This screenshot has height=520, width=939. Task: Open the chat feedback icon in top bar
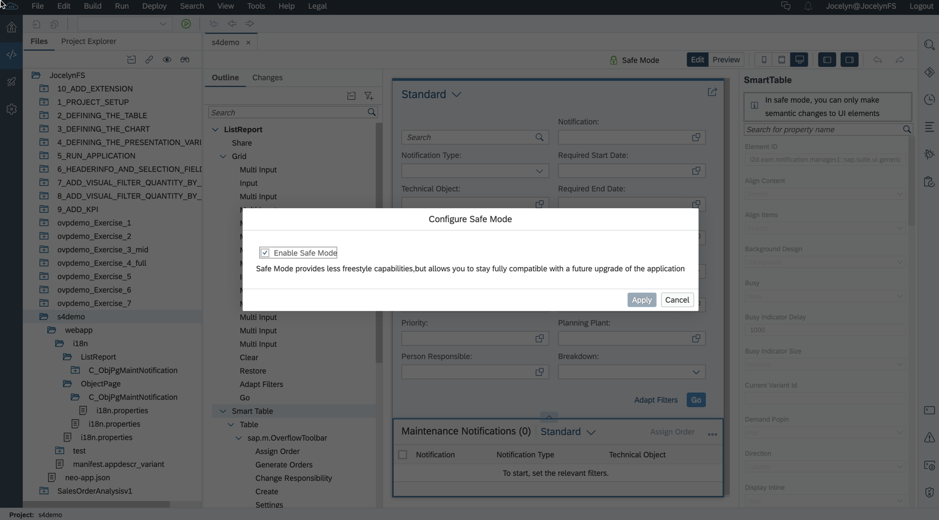786,6
